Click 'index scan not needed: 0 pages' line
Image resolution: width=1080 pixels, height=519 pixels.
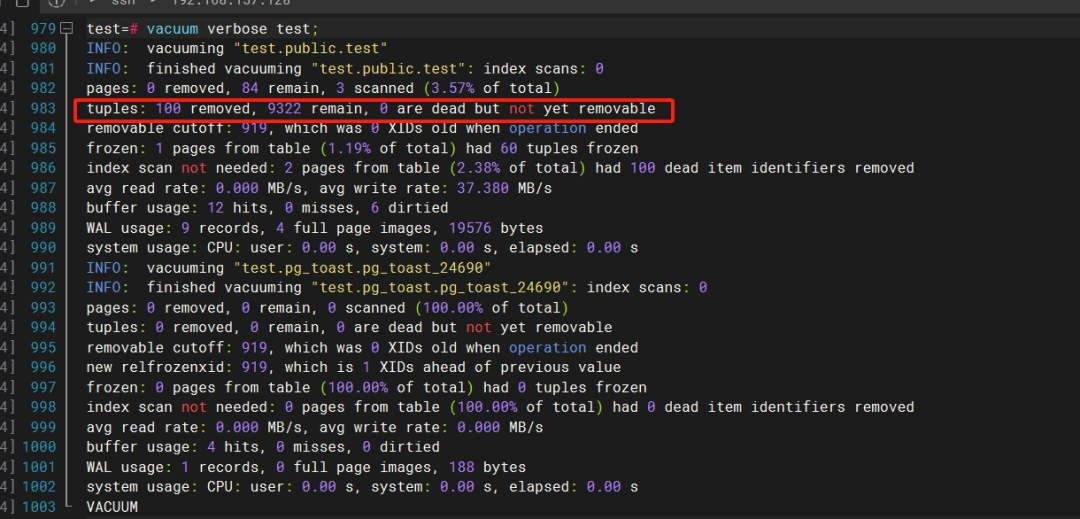[500, 407]
